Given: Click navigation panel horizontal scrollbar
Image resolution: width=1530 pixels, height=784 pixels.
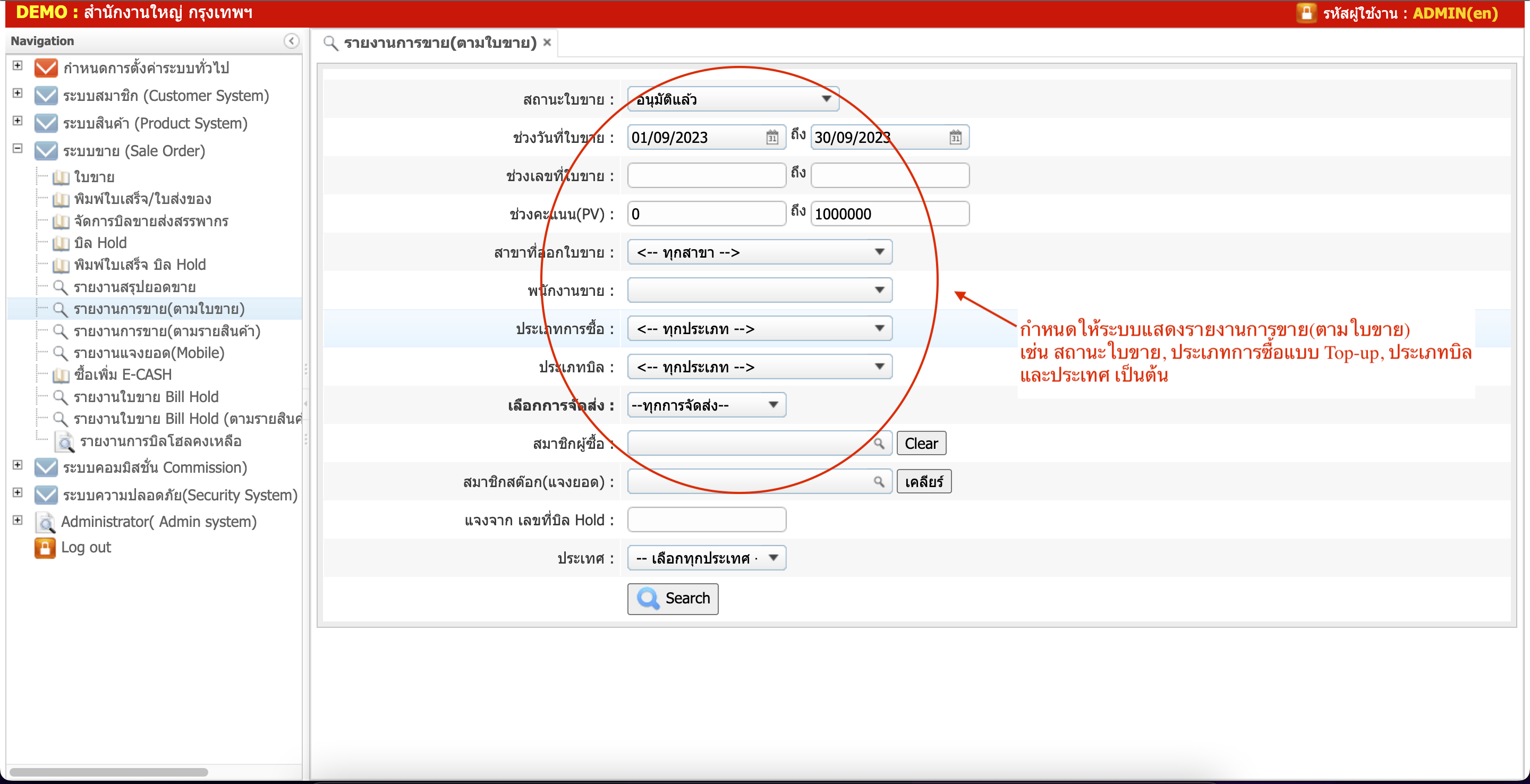Looking at the screenshot, I should tap(109, 772).
